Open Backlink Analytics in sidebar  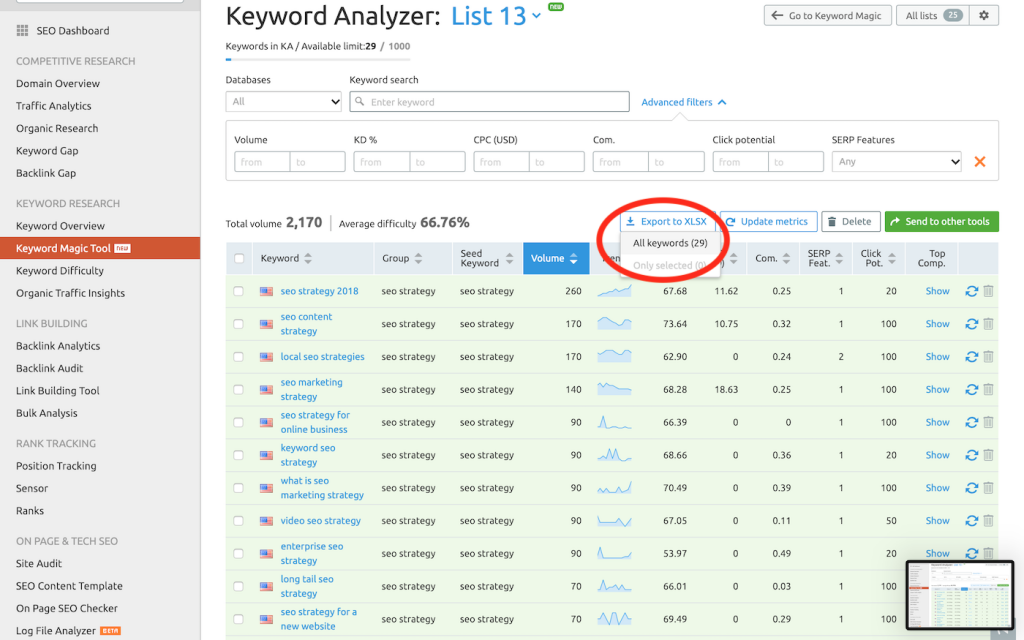click(x=58, y=346)
